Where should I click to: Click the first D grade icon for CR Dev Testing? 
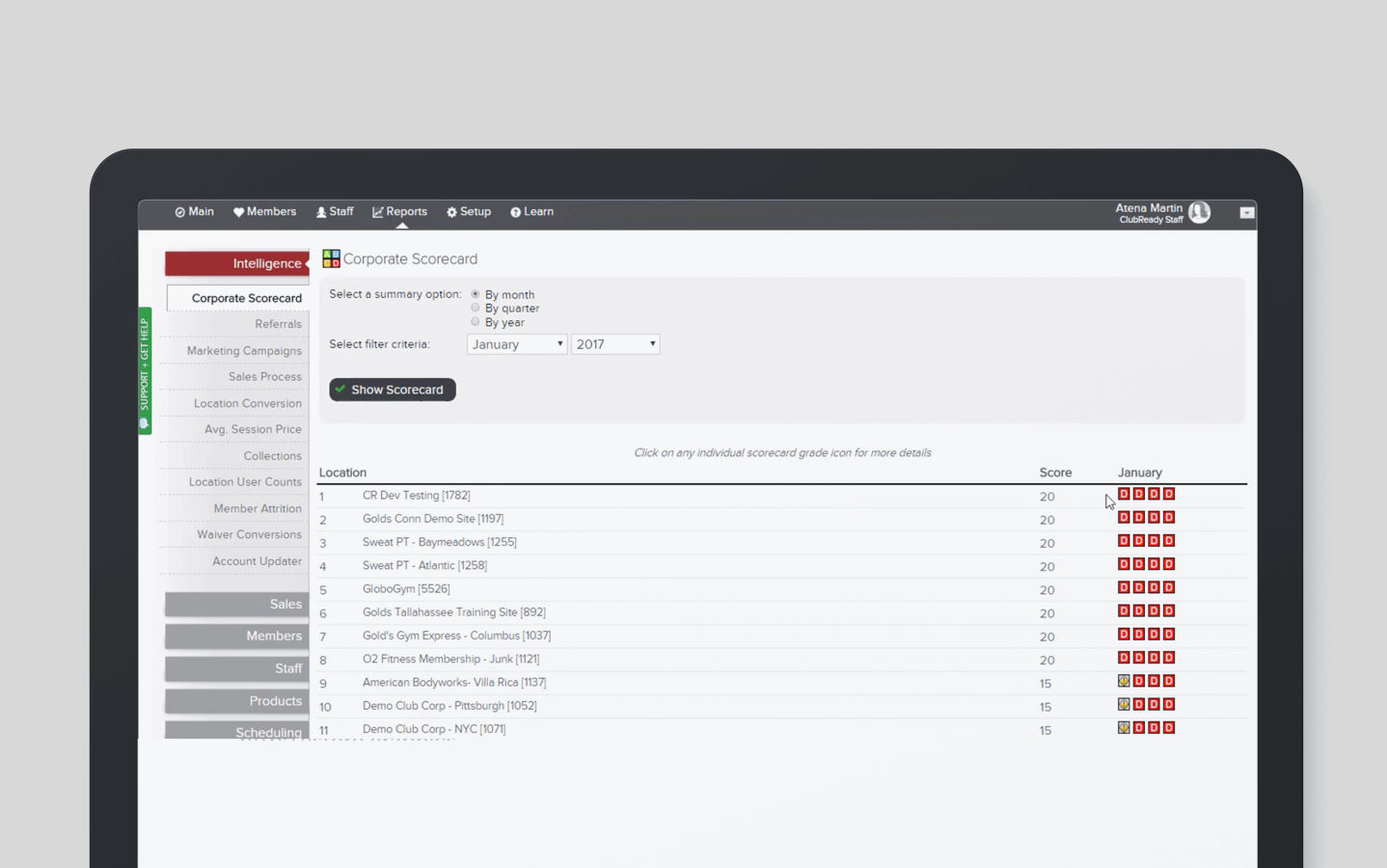click(x=1124, y=494)
